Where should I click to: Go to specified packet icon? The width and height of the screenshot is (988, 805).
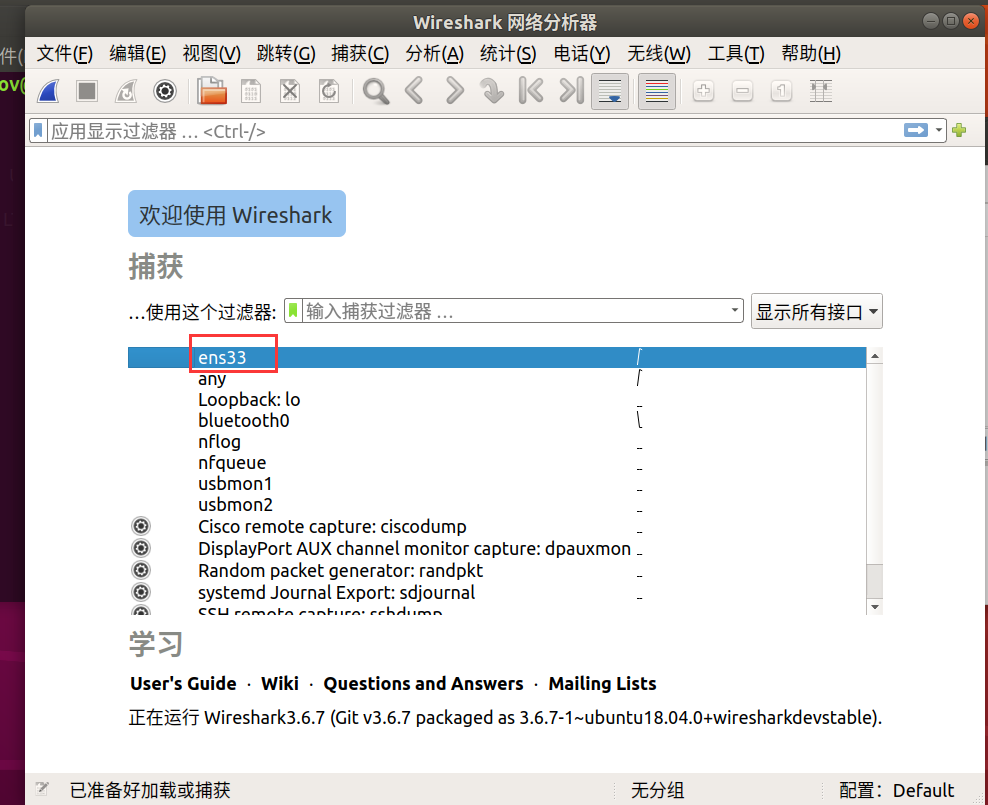492,91
